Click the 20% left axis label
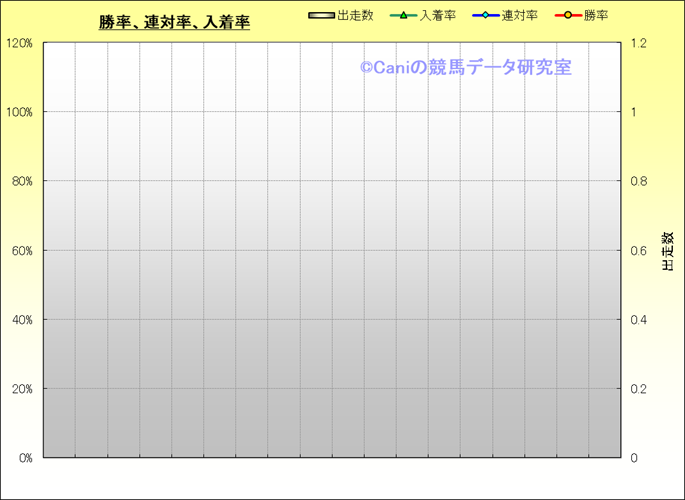 pyautogui.click(x=21, y=389)
